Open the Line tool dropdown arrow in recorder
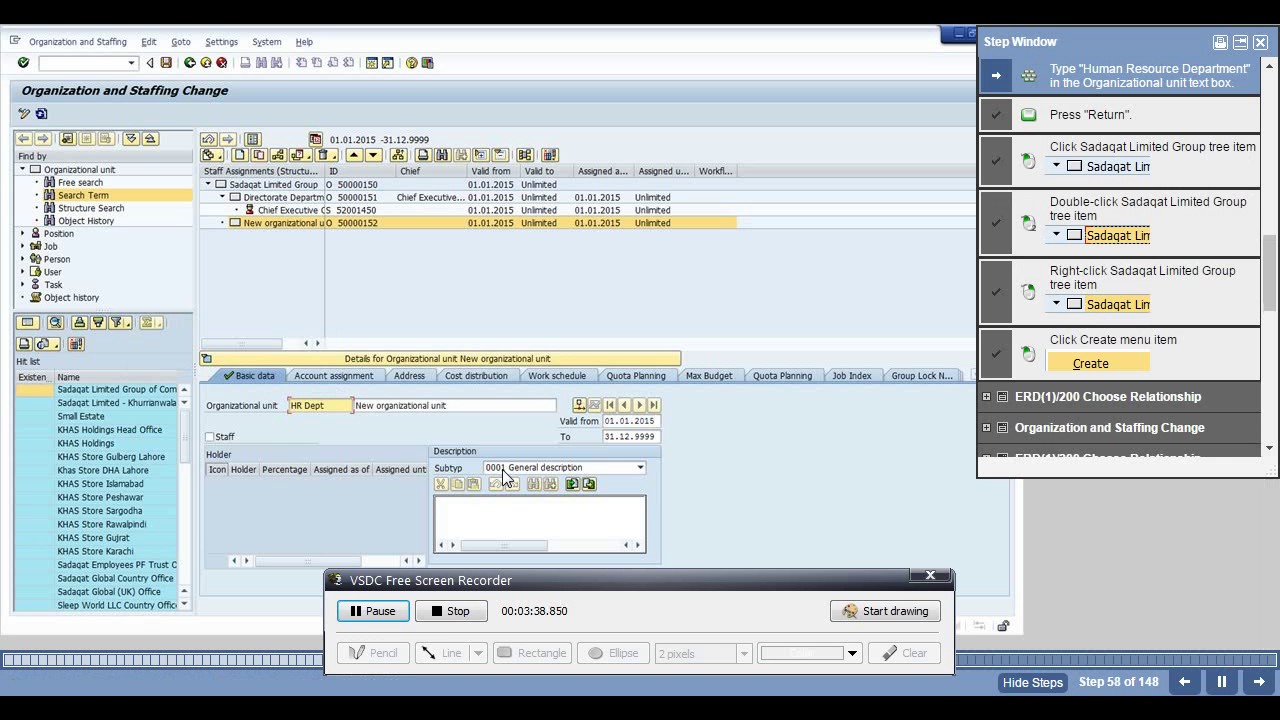 coord(478,653)
